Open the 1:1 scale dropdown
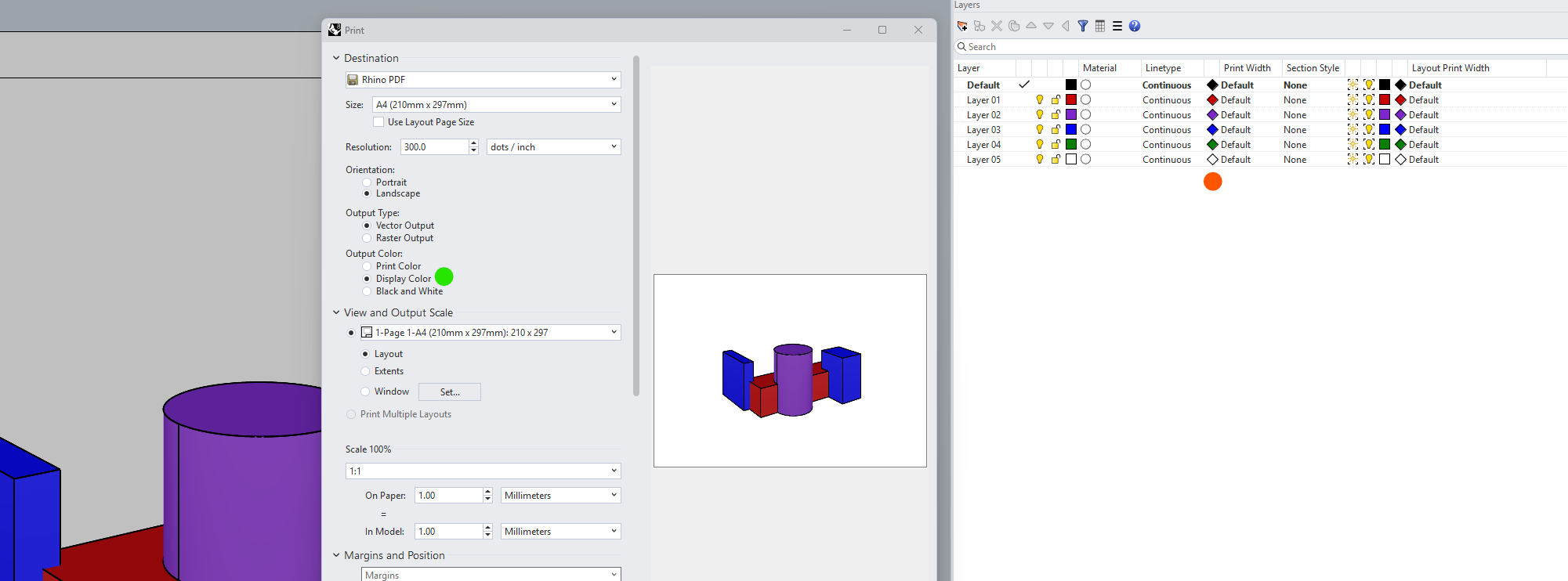 (483, 471)
